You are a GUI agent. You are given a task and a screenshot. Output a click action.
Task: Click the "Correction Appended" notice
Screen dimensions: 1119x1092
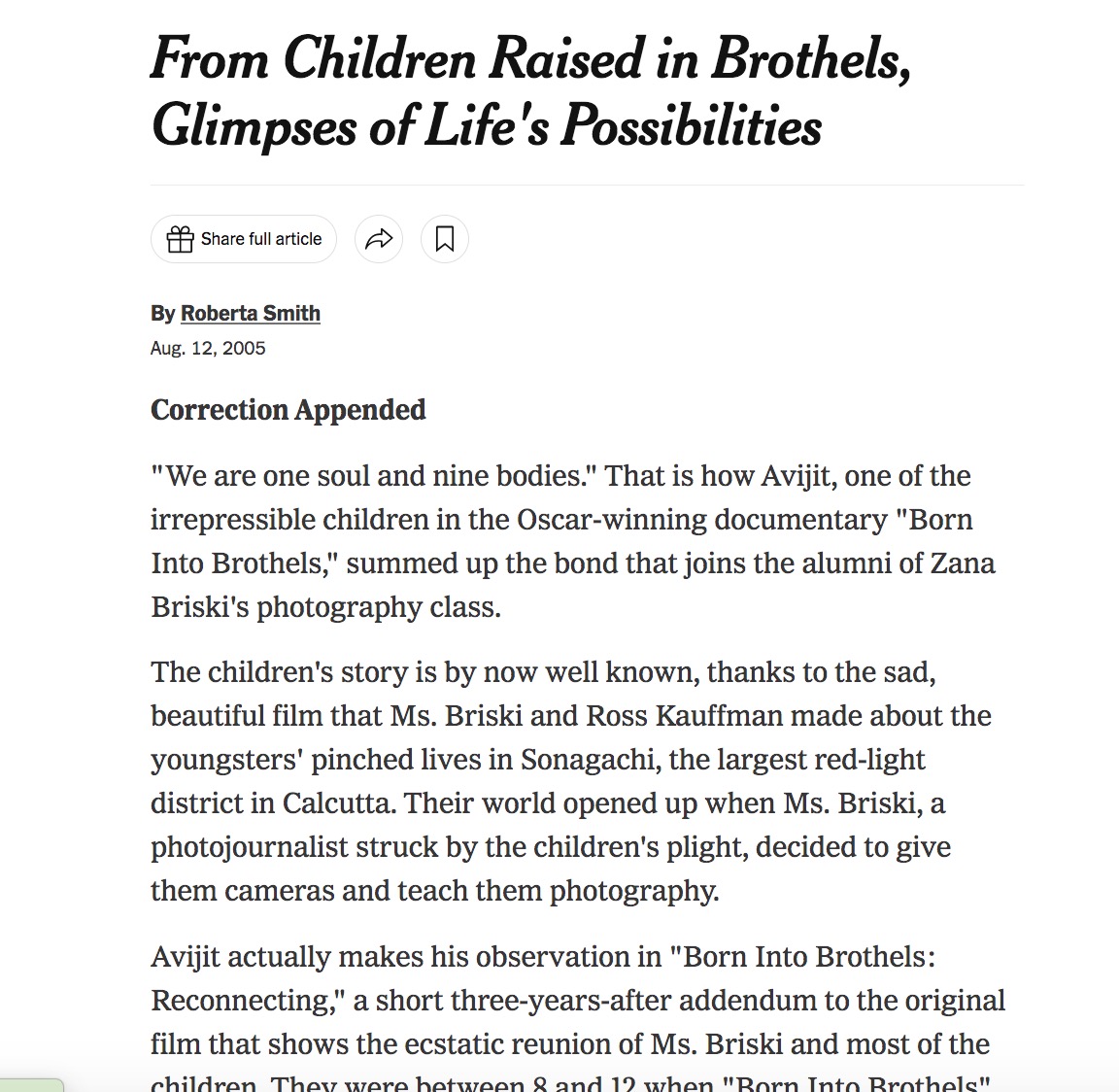tap(288, 410)
